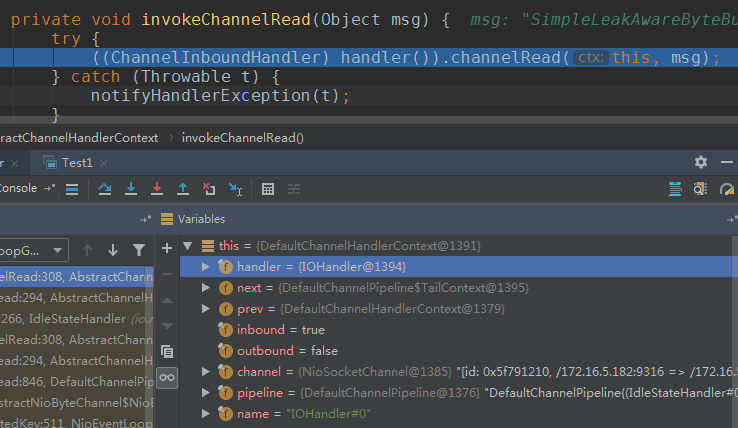
Task: Select NioEventLoop stack frame line 511
Action: pyautogui.click(x=77, y=423)
